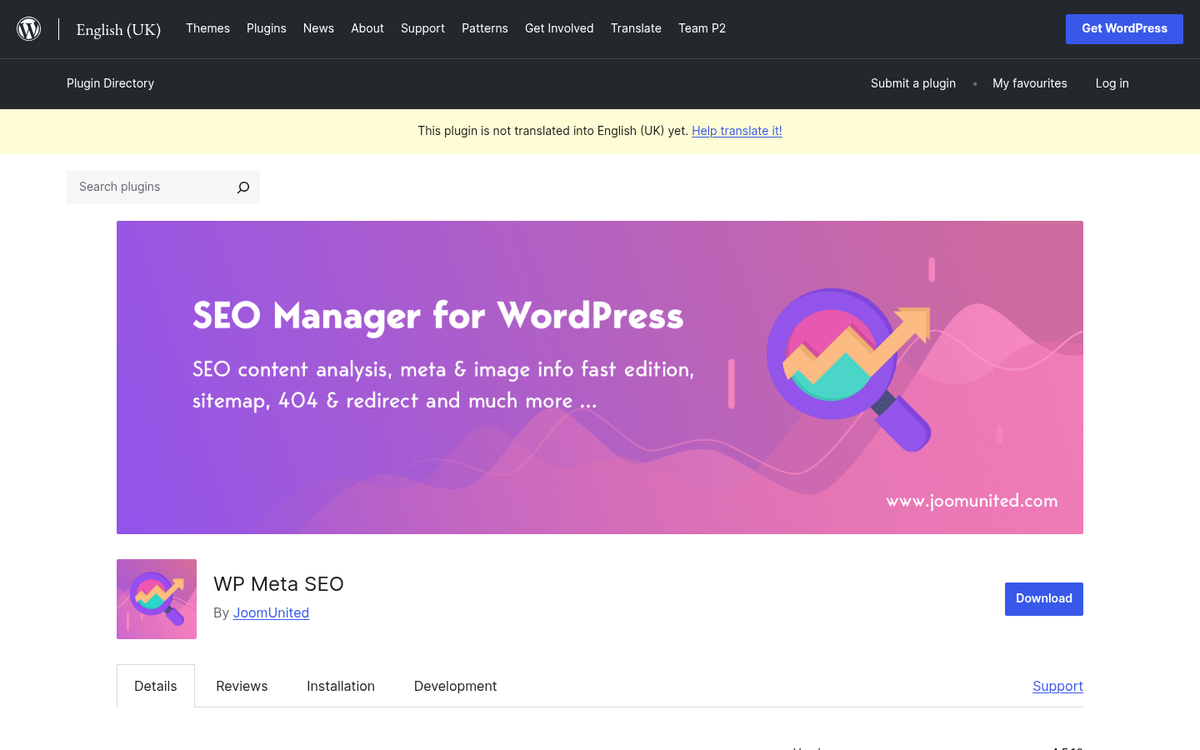Image resolution: width=1200 pixels, height=750 pixels.
Task: Open the WP Meta SEO plugin icon thumbnail
Action: [x=156, y=599]
